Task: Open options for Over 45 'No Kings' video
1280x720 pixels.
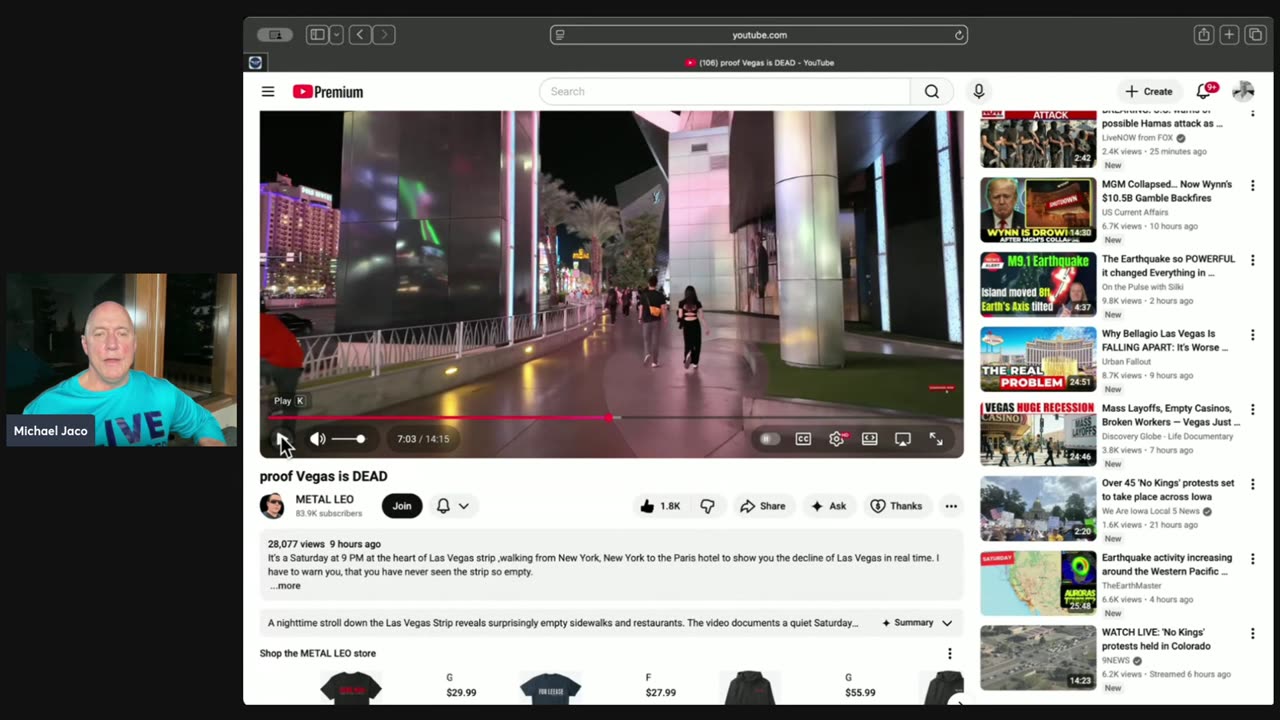Action: tap(1252, 484)
